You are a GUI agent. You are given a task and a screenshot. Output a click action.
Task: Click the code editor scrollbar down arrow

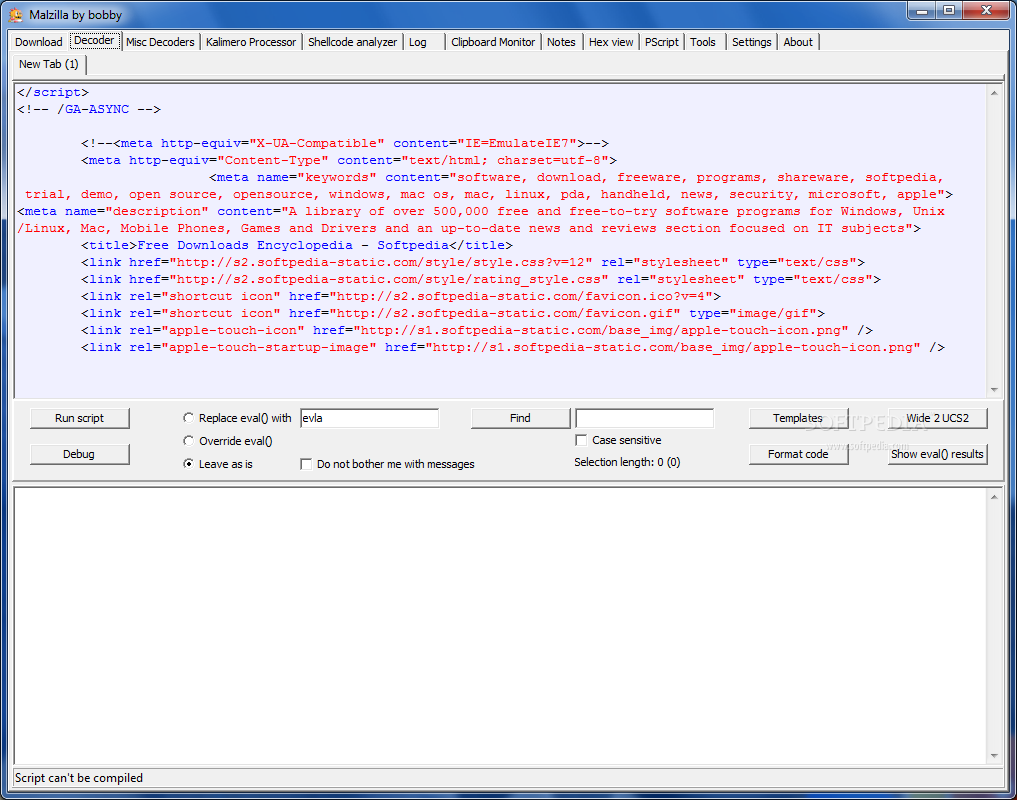[994, 390]
